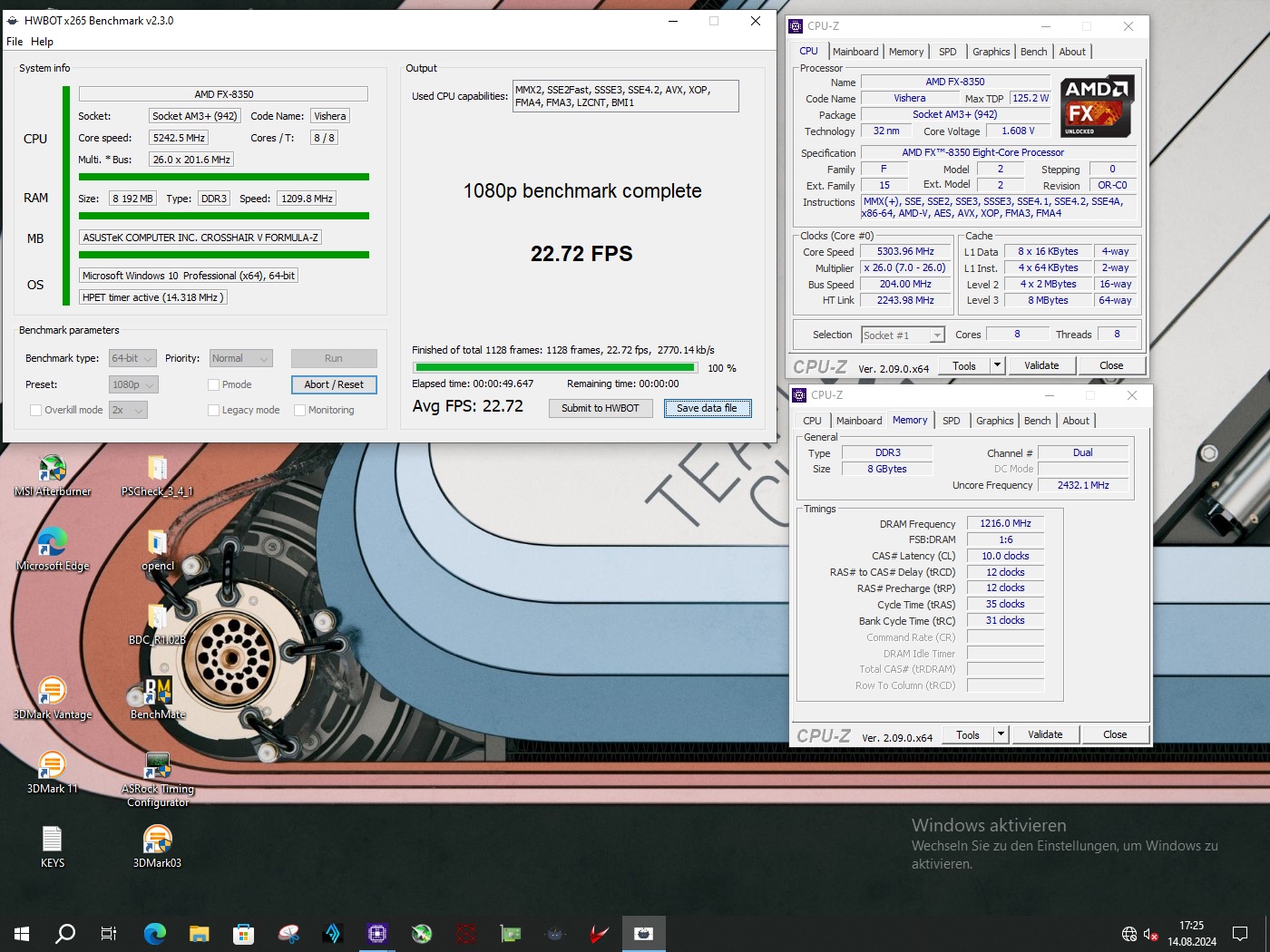Open MSI Afterburner desktop shortcut
The height and width of the screenshot is (952, 1270).
coord(53,475)
